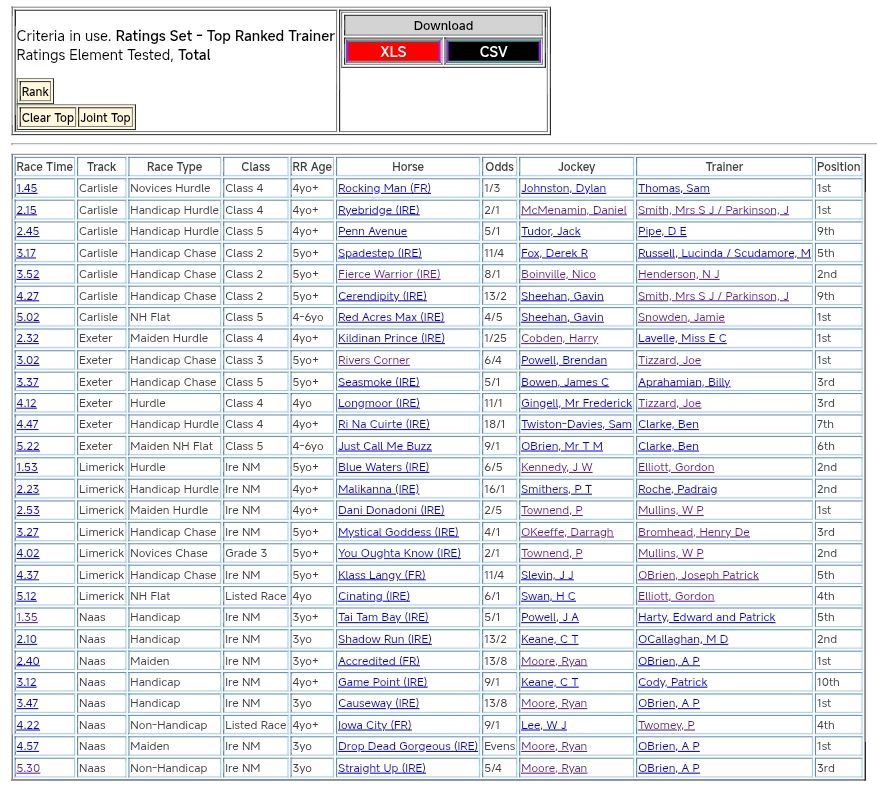
Task: View horse Drop Dead Gorgeous (IRE)
Action: pyautogui.click(x=407, y=747)
